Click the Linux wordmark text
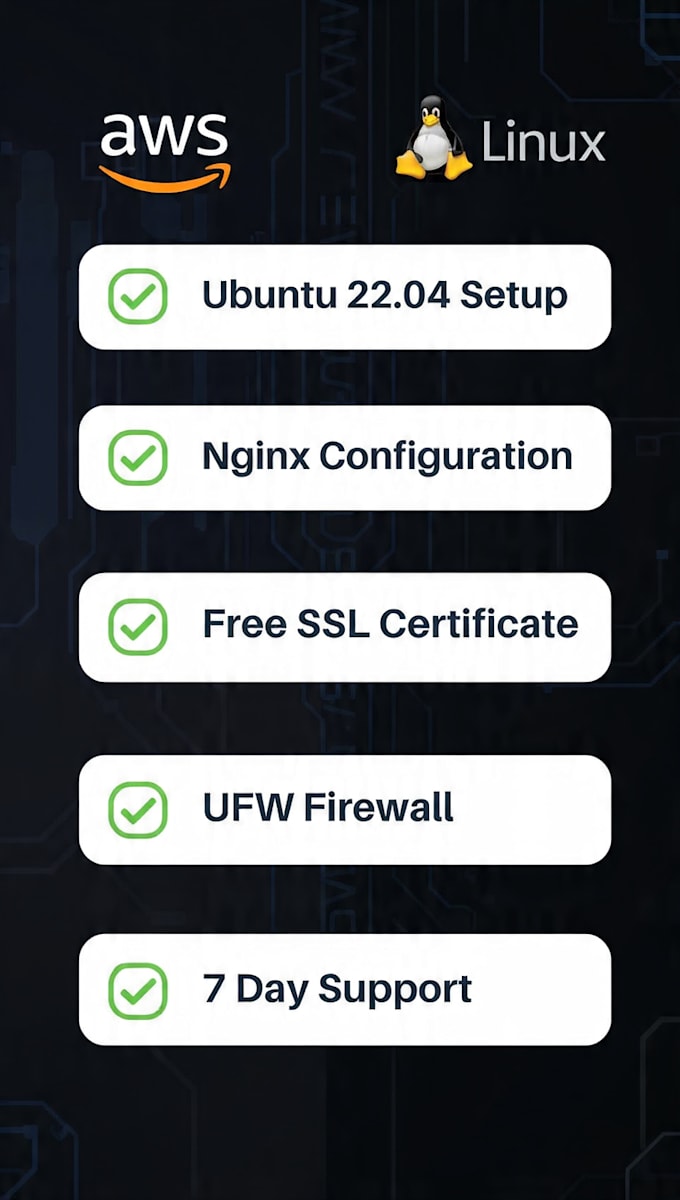 [544, 142]
